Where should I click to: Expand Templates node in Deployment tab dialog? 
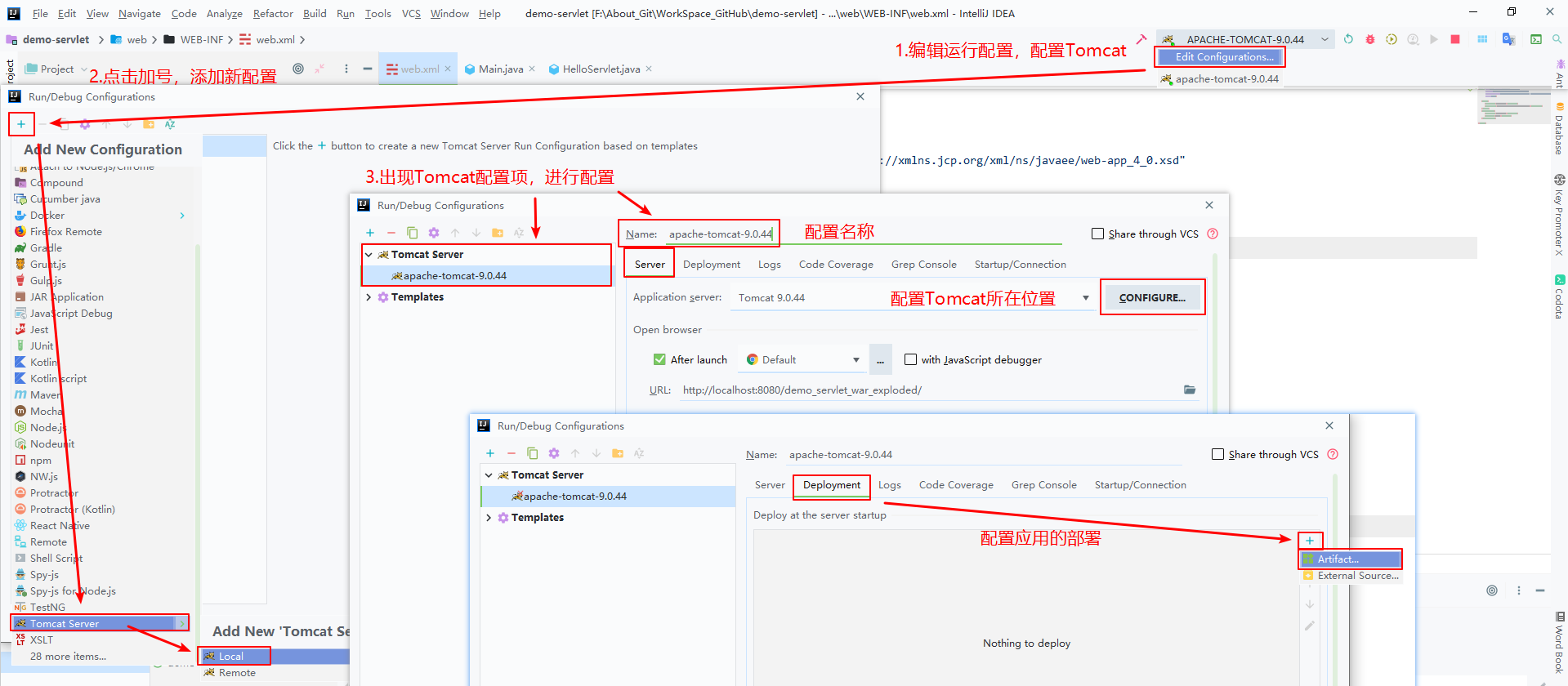coord(489,518)
